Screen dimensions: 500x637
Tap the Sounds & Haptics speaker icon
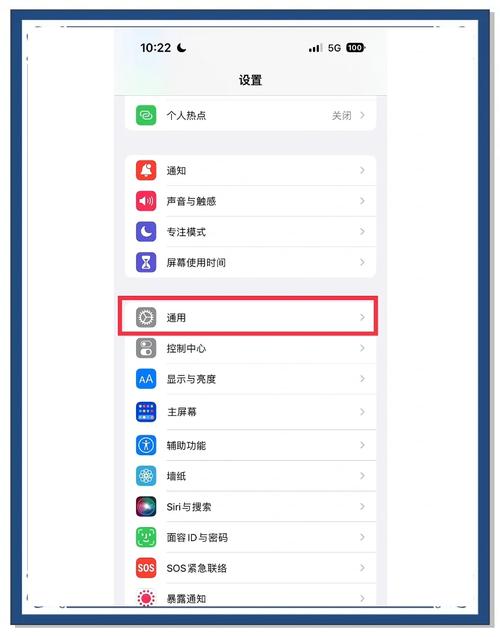[x=146, y=201]
